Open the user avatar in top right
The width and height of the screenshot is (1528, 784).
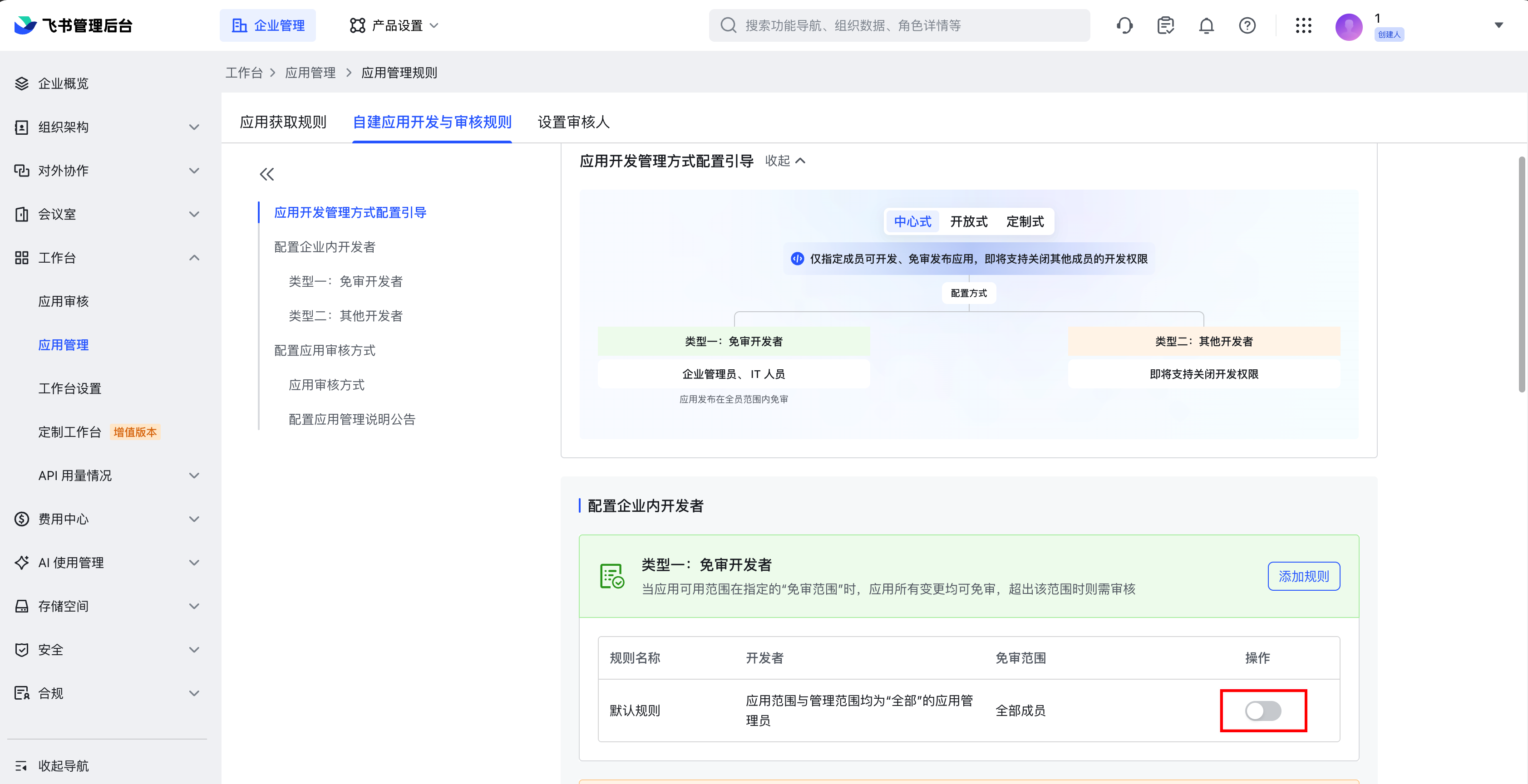point(1349,25)
